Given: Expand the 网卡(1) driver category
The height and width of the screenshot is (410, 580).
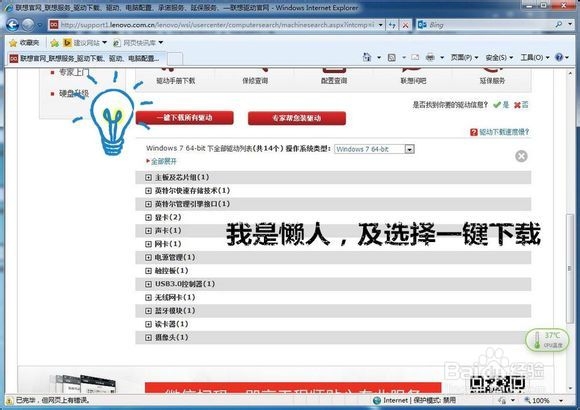Looking at the screenshot, I should click(148, 244).
